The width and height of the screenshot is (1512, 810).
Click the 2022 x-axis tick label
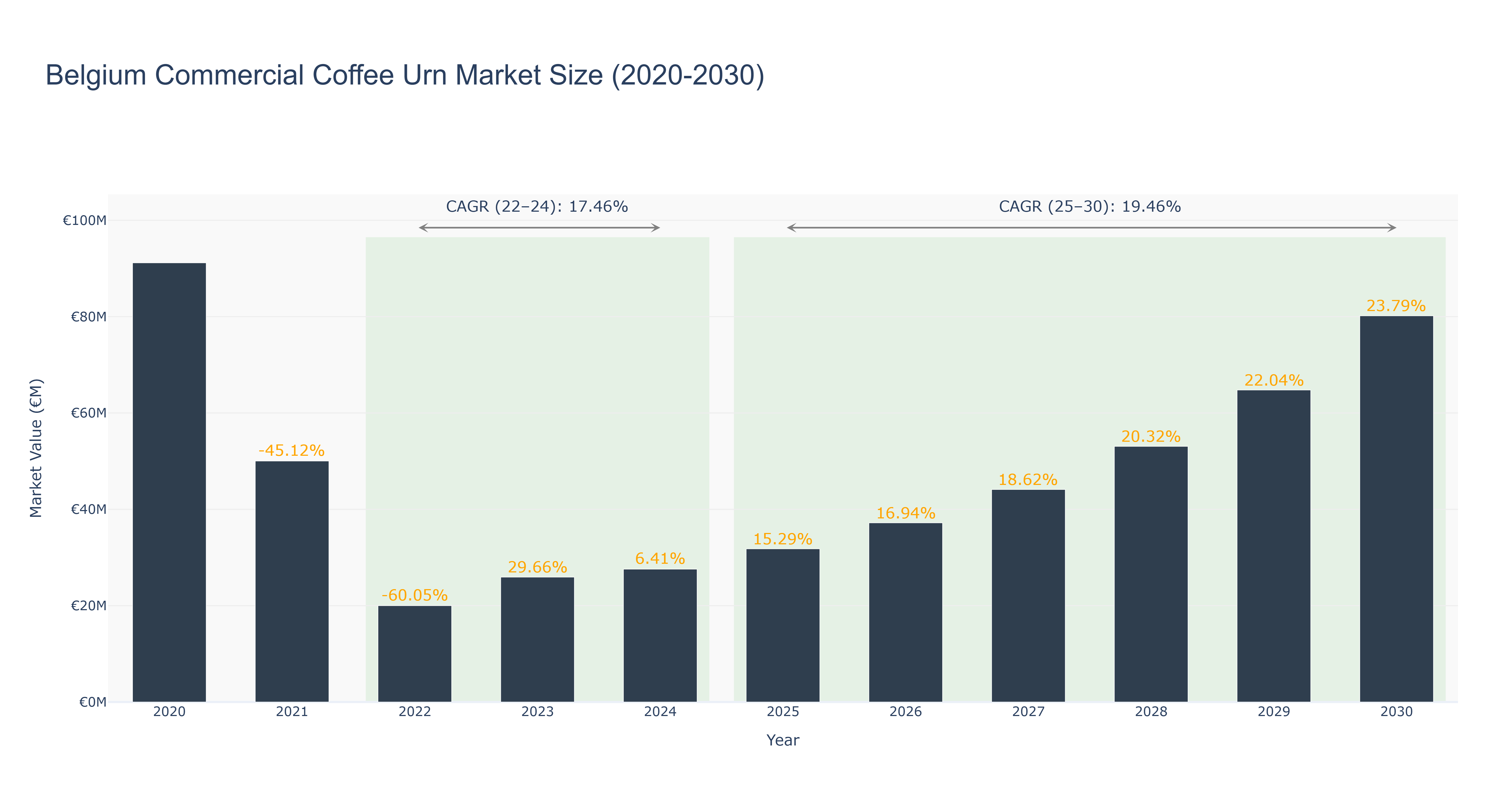(x=414, y=712)
